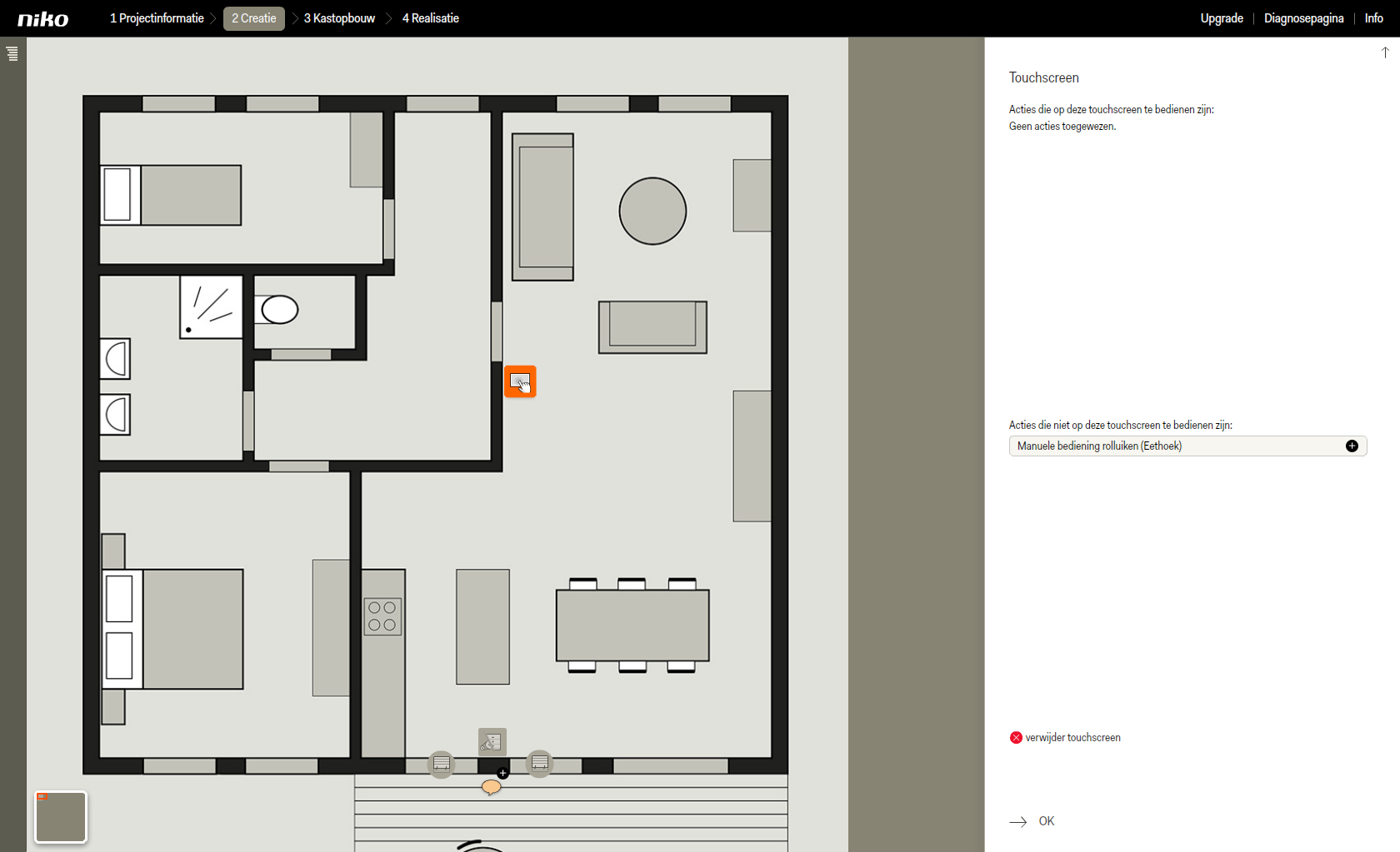
Task: Click the round coffee table in living room
Action: point(652,212)
